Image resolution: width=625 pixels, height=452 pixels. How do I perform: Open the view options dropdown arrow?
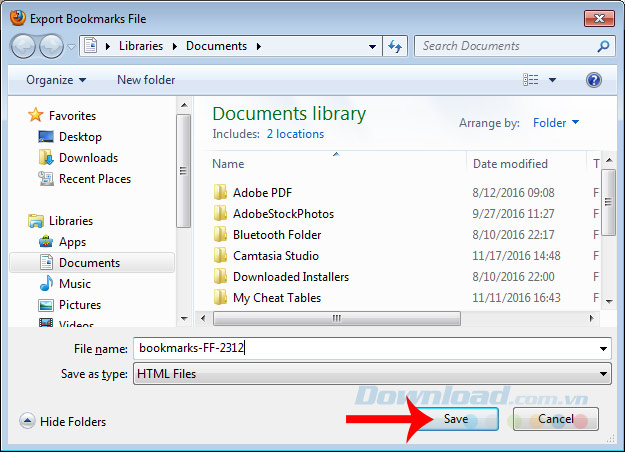point(552,80)
